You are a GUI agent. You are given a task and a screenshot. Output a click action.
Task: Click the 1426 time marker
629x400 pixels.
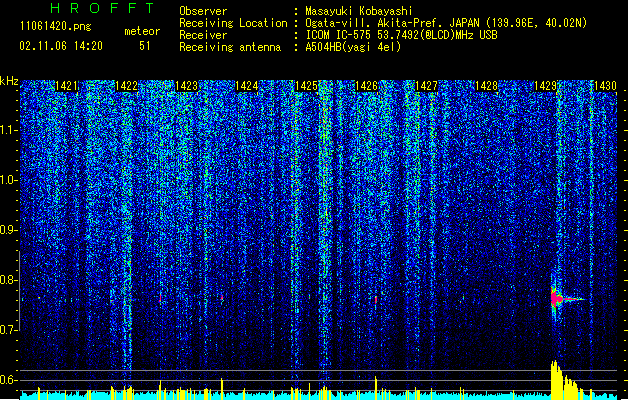(366, 86)
